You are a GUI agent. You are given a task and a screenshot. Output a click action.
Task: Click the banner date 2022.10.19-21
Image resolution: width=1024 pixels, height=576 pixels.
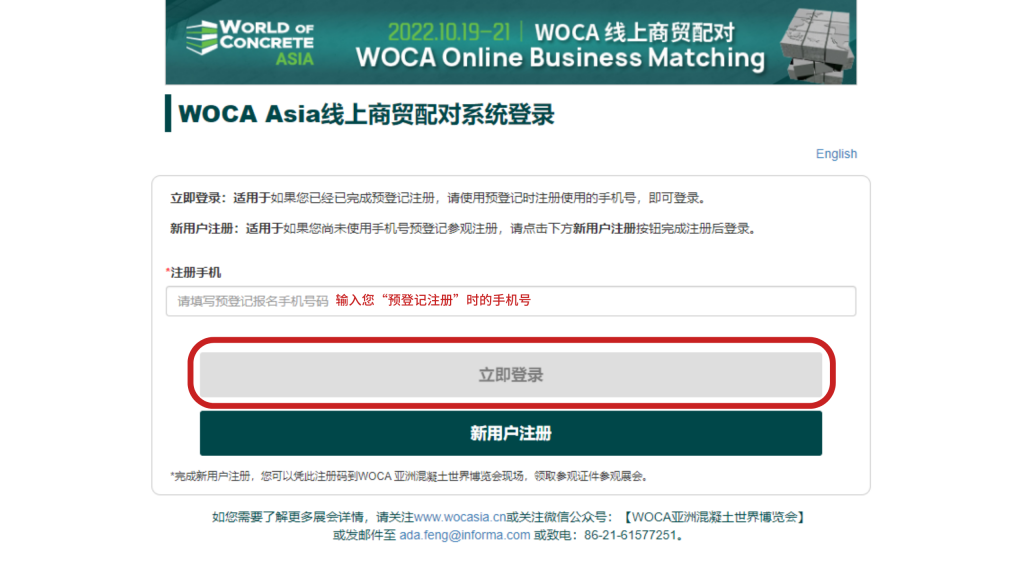449,31
